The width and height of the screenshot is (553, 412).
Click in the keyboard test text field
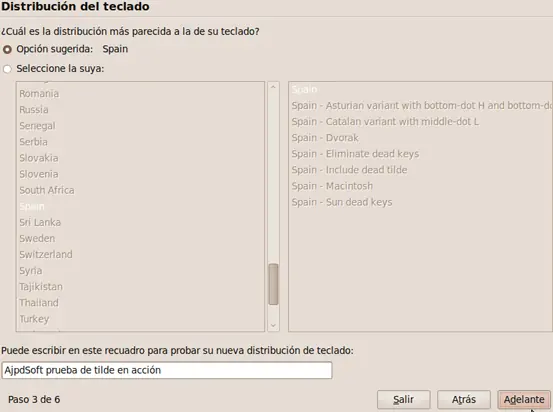167,370
